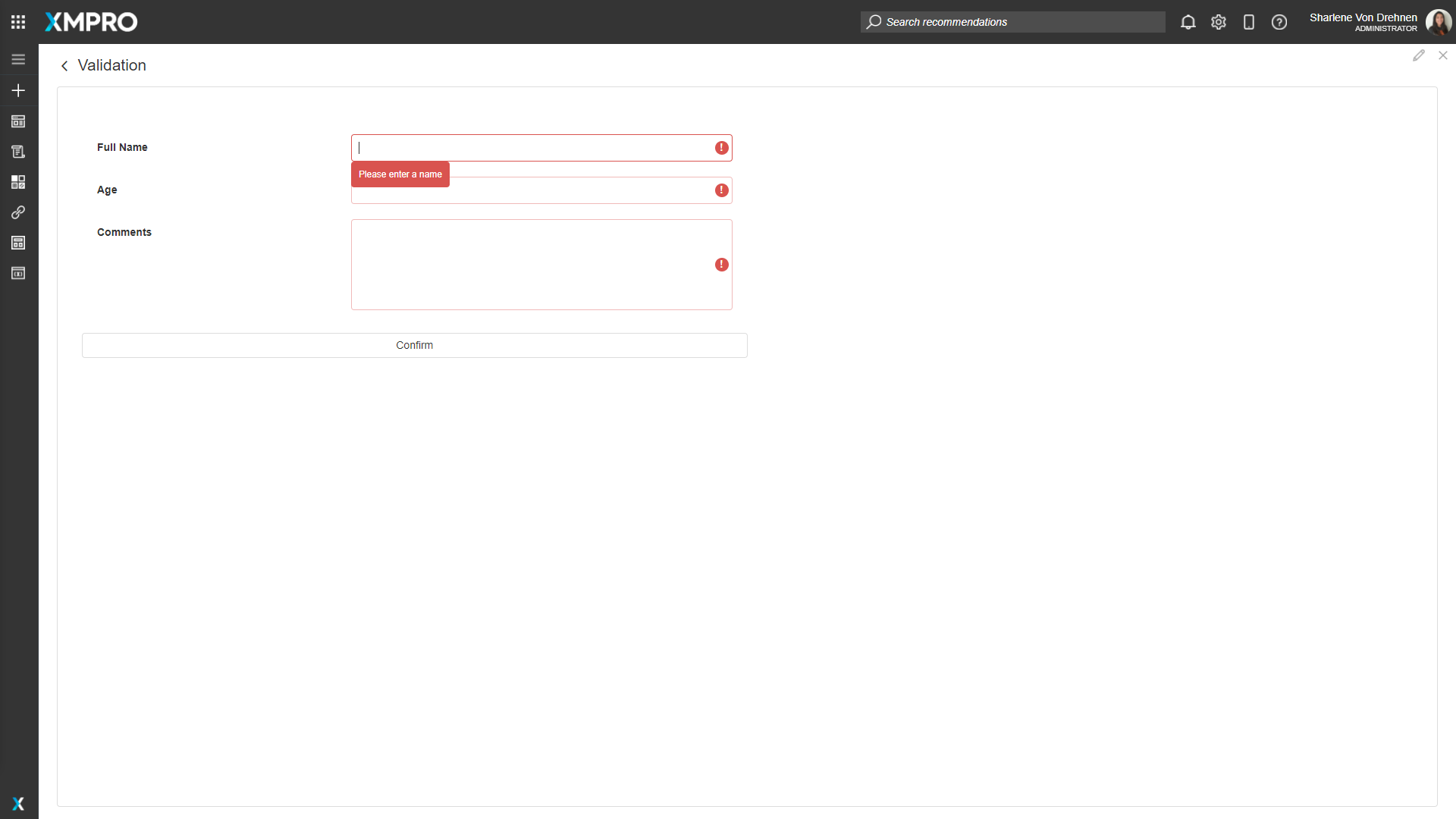
Task: Select the variables {x} icon in sidebar
Action: pyautogui.click(x=18, y=273)
